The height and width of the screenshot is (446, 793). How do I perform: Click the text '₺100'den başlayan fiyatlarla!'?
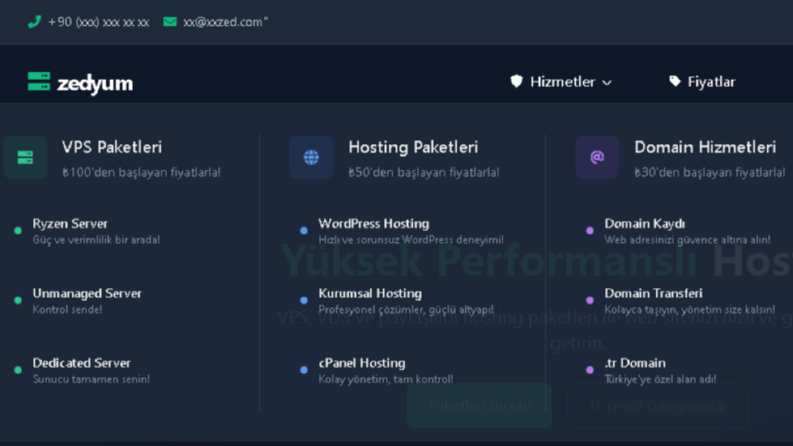[142, 172]
